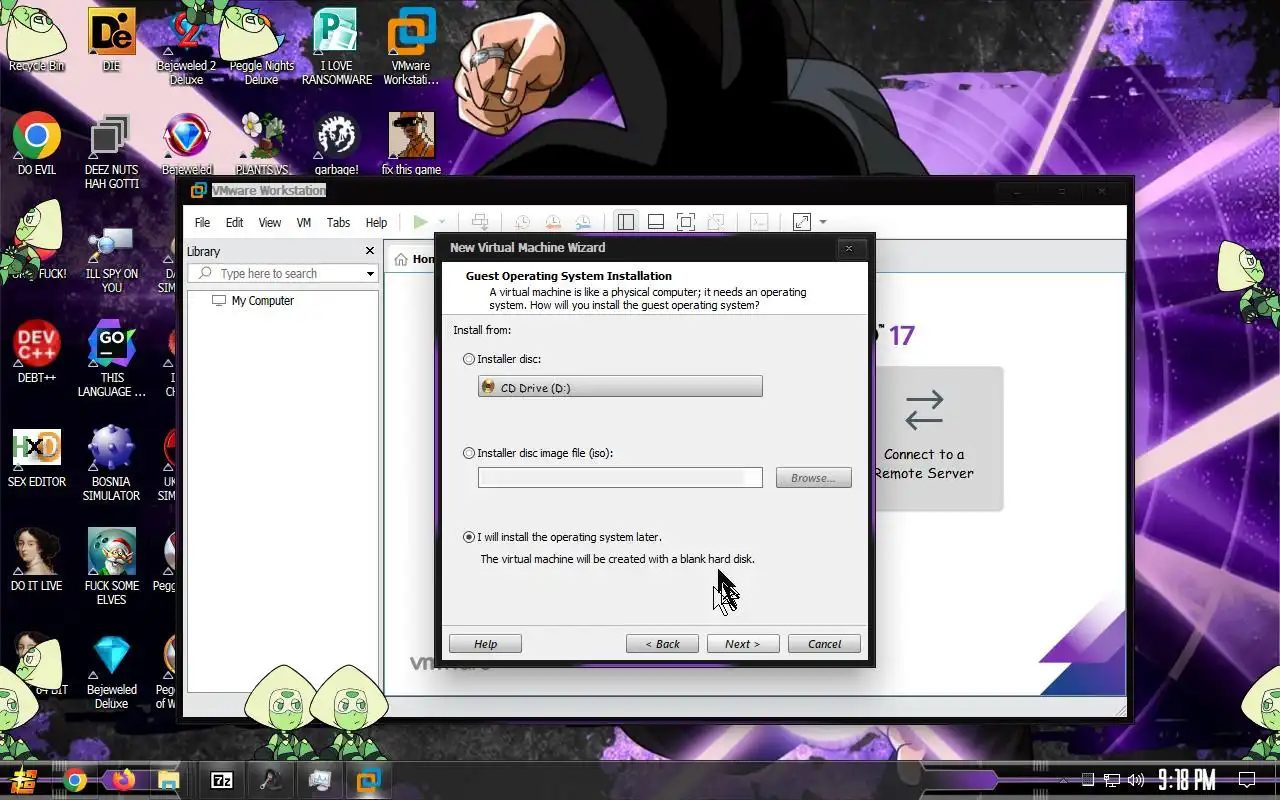The width and height of the screenshot is (1280, 800).
Task: Select My Computer in the Library tree
Action: [x=253, y=300]
